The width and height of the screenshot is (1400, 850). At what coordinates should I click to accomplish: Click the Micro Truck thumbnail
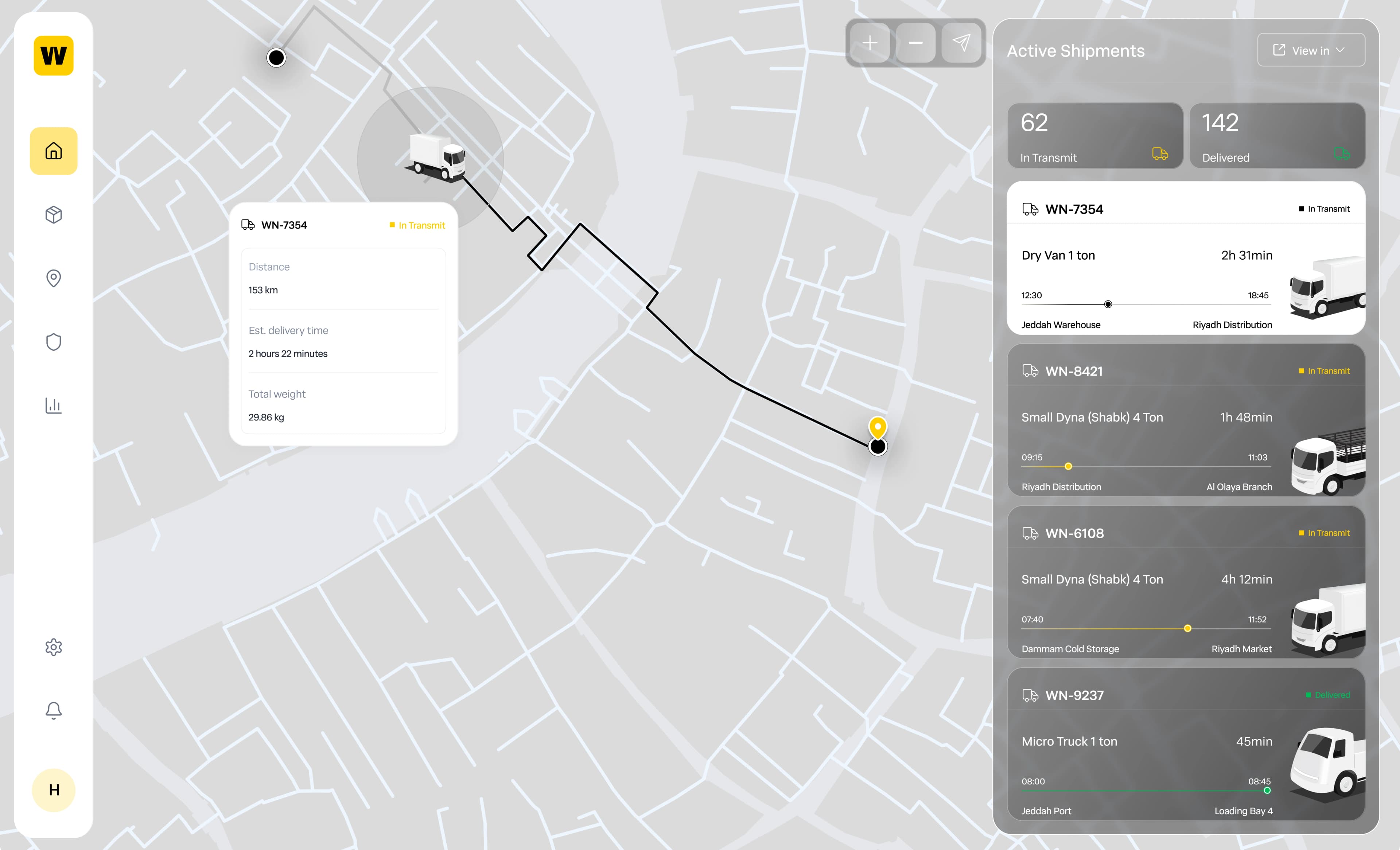(1327, 765)
